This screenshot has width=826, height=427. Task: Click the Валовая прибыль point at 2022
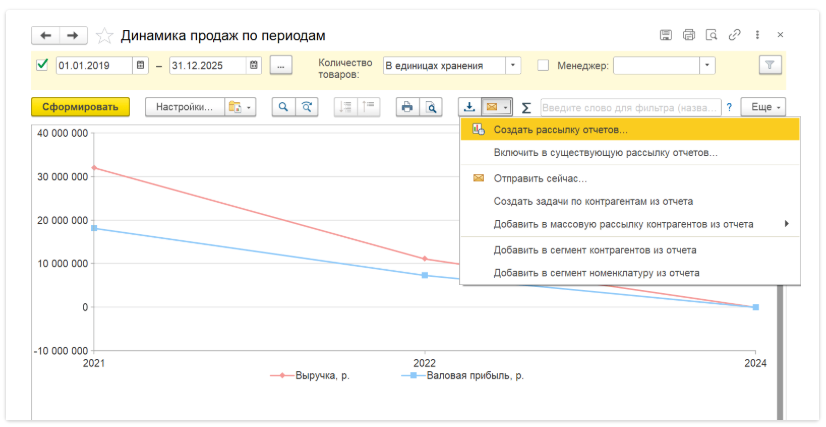[x=425, y=275]
